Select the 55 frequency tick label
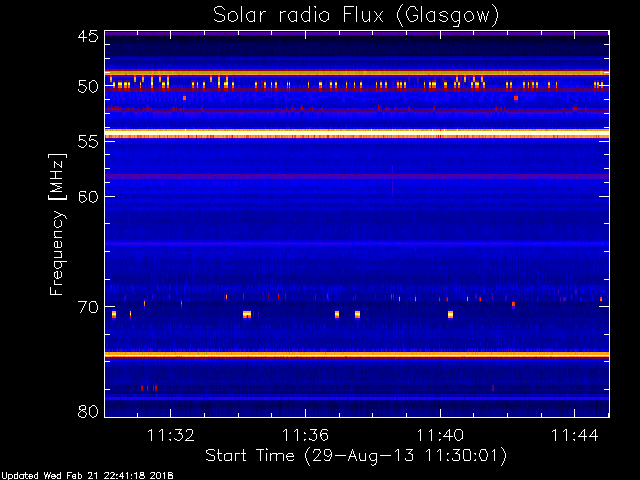The height and width of the screenshot is (480, 640). 88,142
